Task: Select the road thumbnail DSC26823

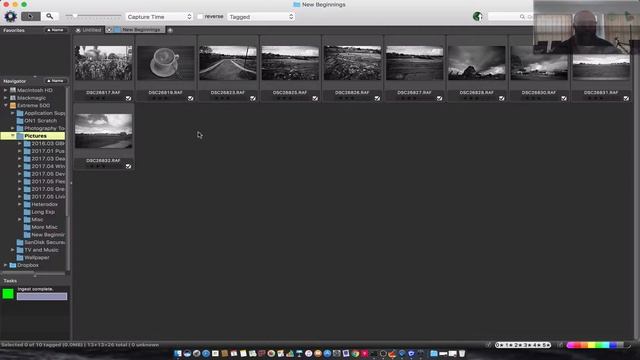Action: 228,63
